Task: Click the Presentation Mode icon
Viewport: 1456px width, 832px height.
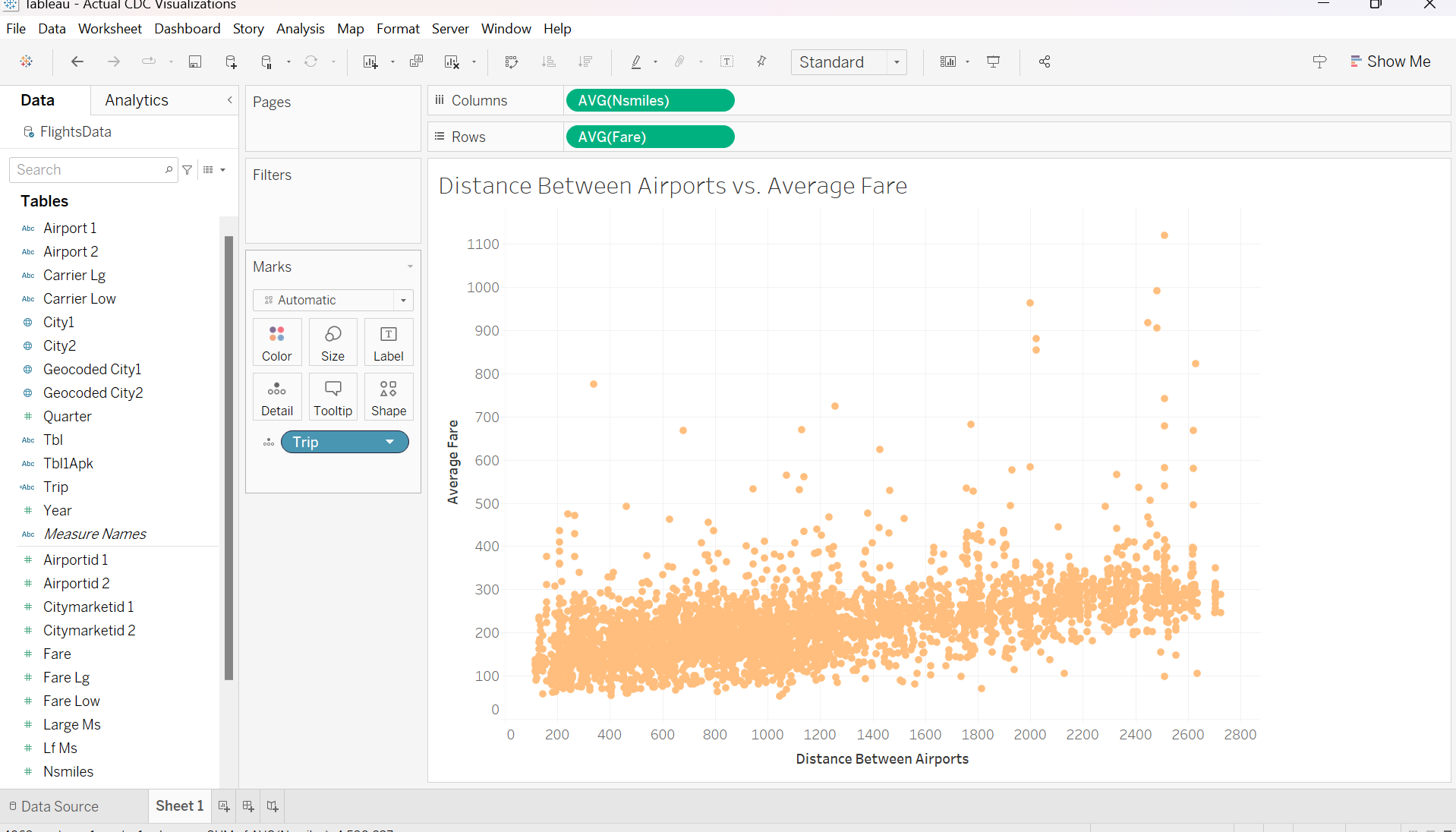Action: coord(993,62)
